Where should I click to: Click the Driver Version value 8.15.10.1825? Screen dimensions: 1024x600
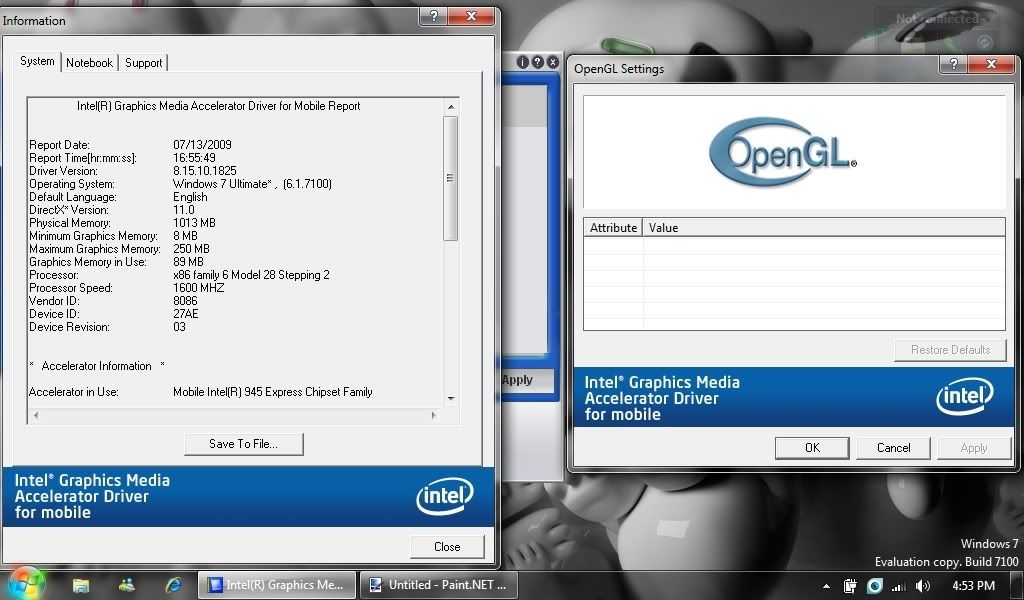(x=205, y=171)
